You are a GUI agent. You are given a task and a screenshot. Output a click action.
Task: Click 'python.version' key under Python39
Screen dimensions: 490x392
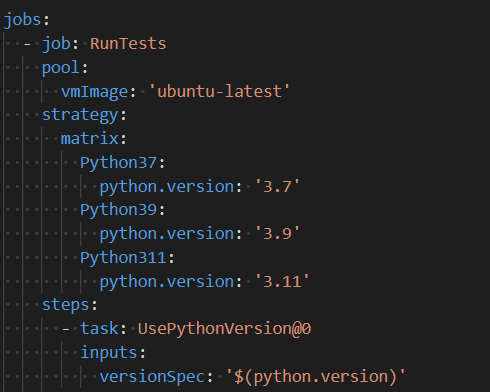click(x=166, y=234)
